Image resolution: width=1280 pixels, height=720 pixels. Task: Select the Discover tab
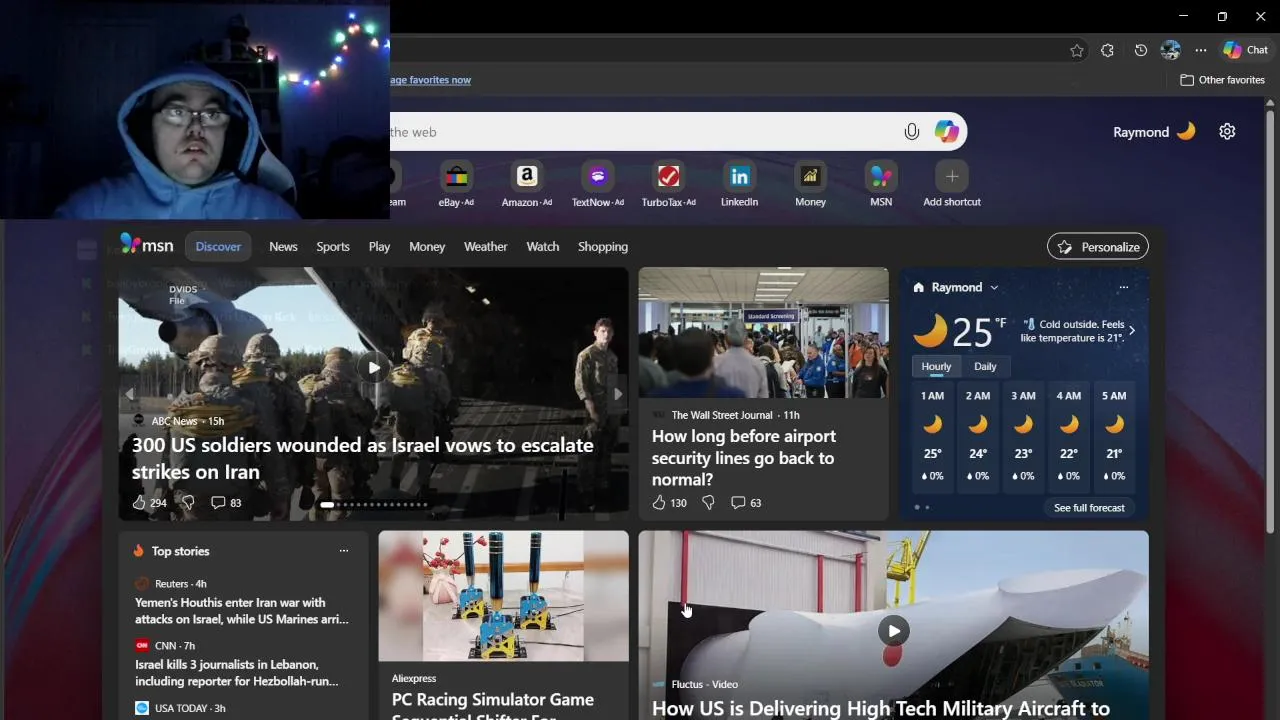pyautogui.click(x=218, y=246)
